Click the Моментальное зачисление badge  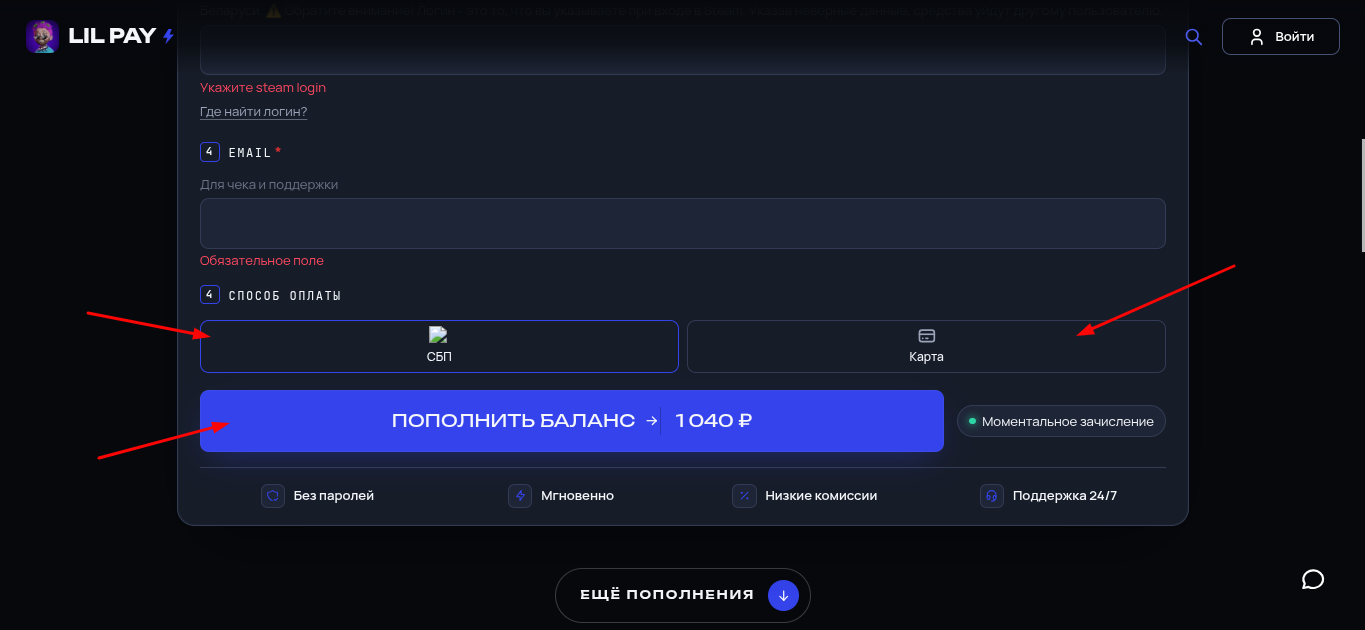coord(1061,421)
